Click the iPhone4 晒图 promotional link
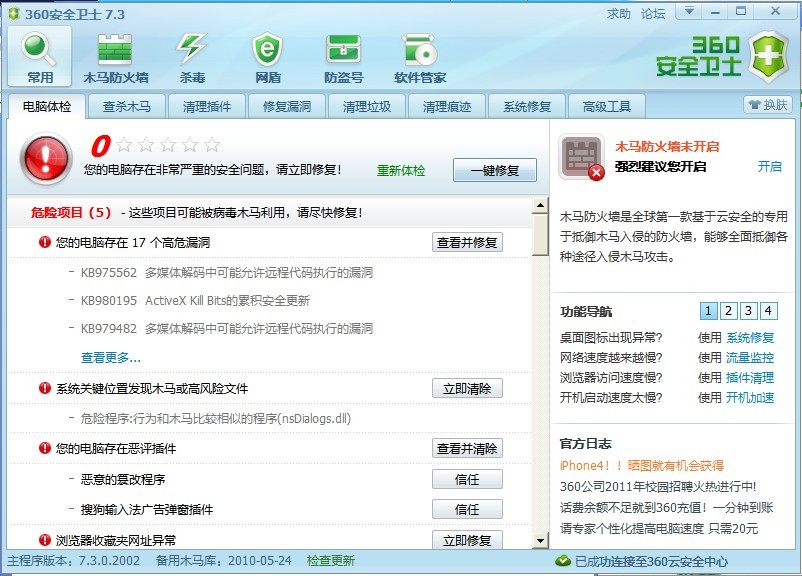The height and width of the screenshot is (576, 802). tap(642, 466)
